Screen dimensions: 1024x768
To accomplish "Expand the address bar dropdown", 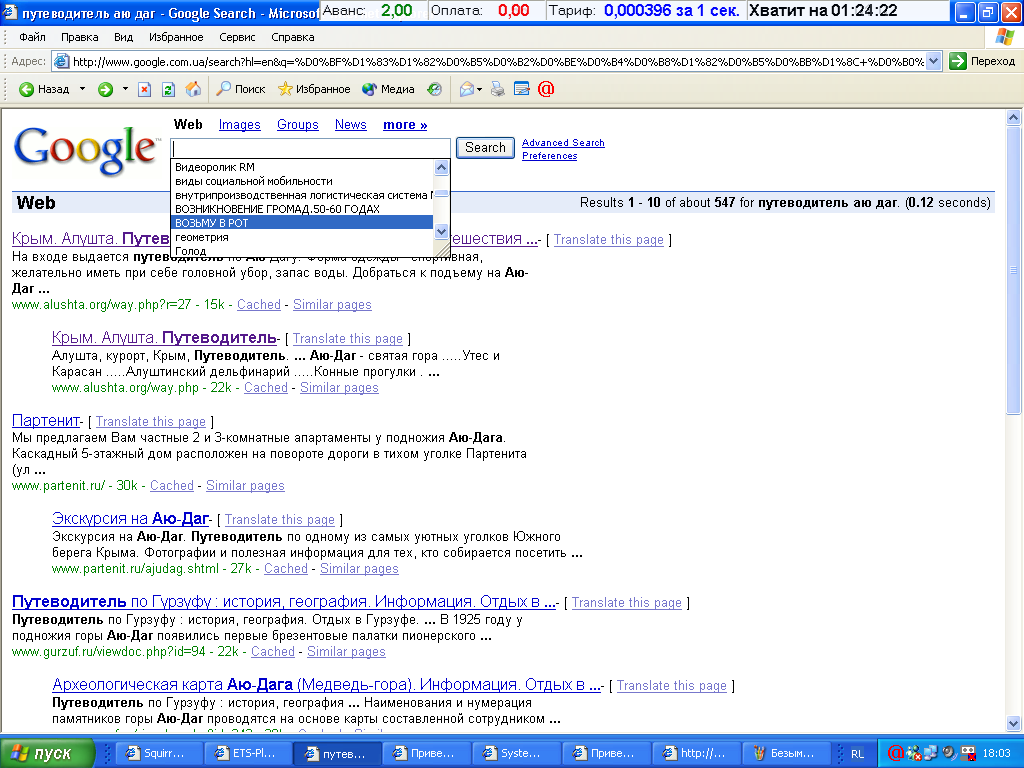I will [x=934, y=61].
